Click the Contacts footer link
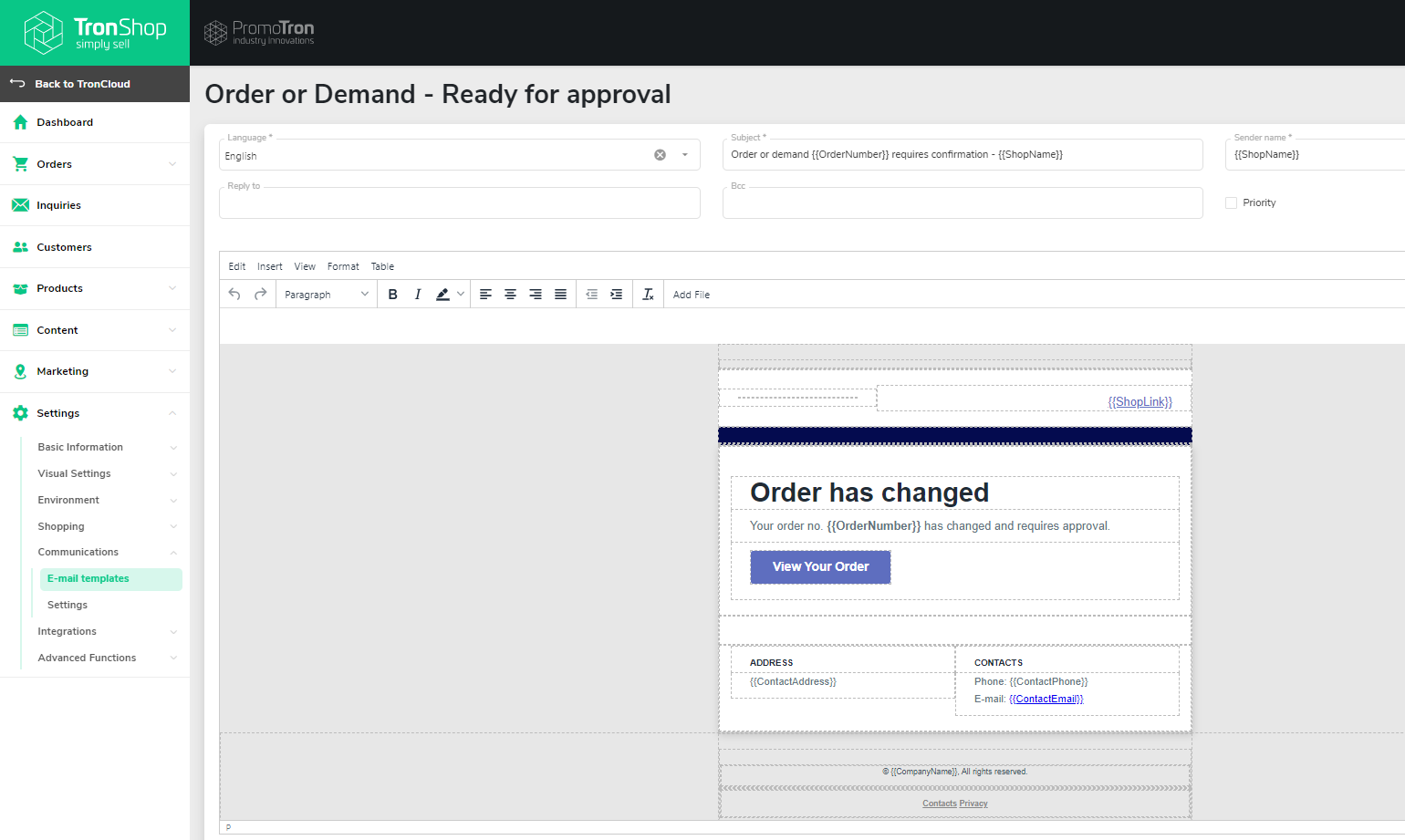 (939, 804)
